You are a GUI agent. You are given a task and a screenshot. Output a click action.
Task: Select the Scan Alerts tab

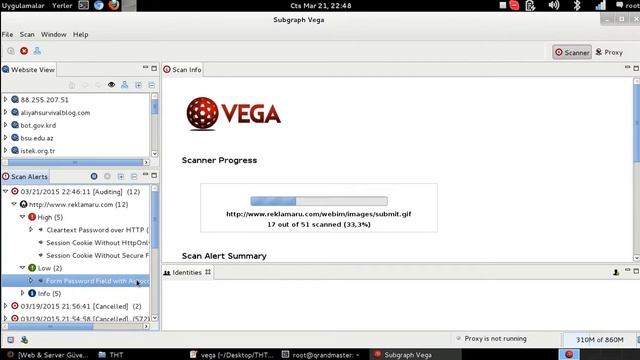click(25, 176)
